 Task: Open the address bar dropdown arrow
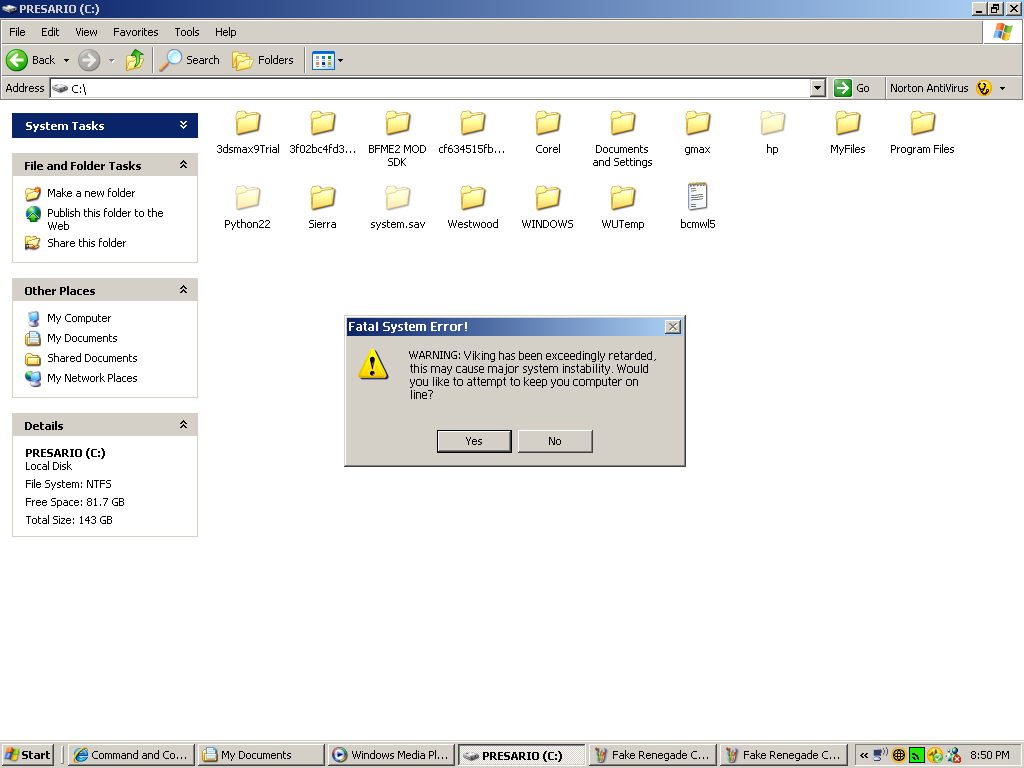(817, 88)
